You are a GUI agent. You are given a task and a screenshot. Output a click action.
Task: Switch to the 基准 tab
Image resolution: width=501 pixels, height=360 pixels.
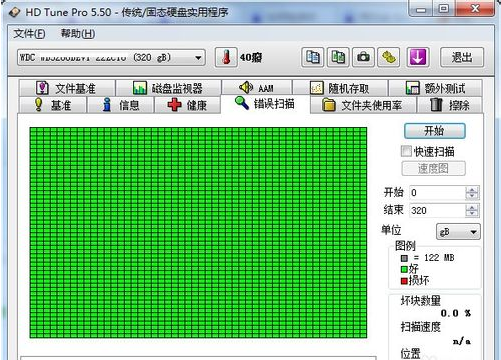click(x=53, y=105)
